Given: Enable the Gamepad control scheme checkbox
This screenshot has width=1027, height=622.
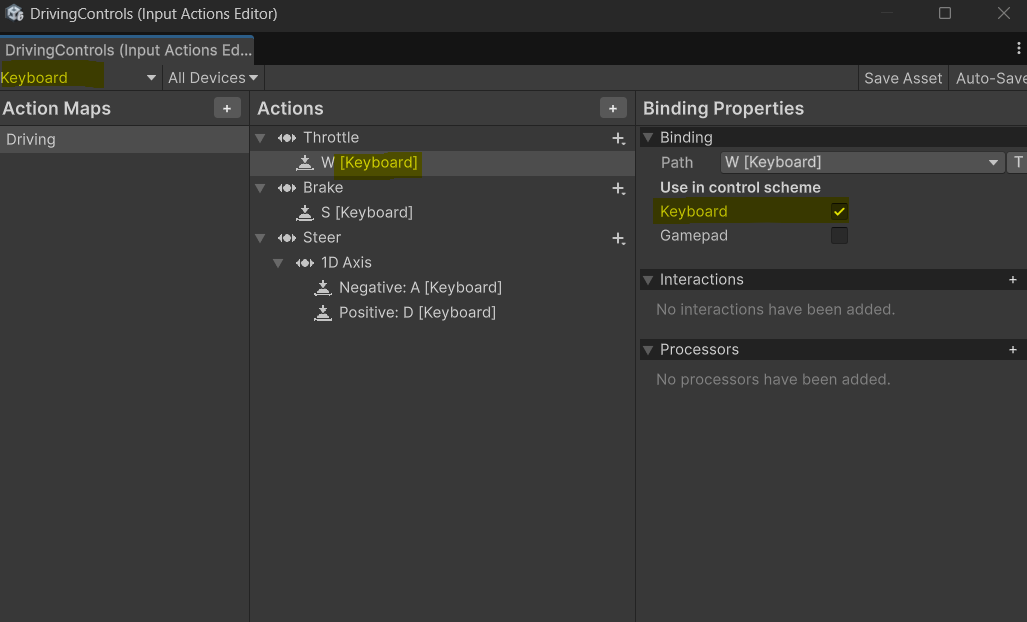Looking at the screenshot, I should [x=839, y=236].
